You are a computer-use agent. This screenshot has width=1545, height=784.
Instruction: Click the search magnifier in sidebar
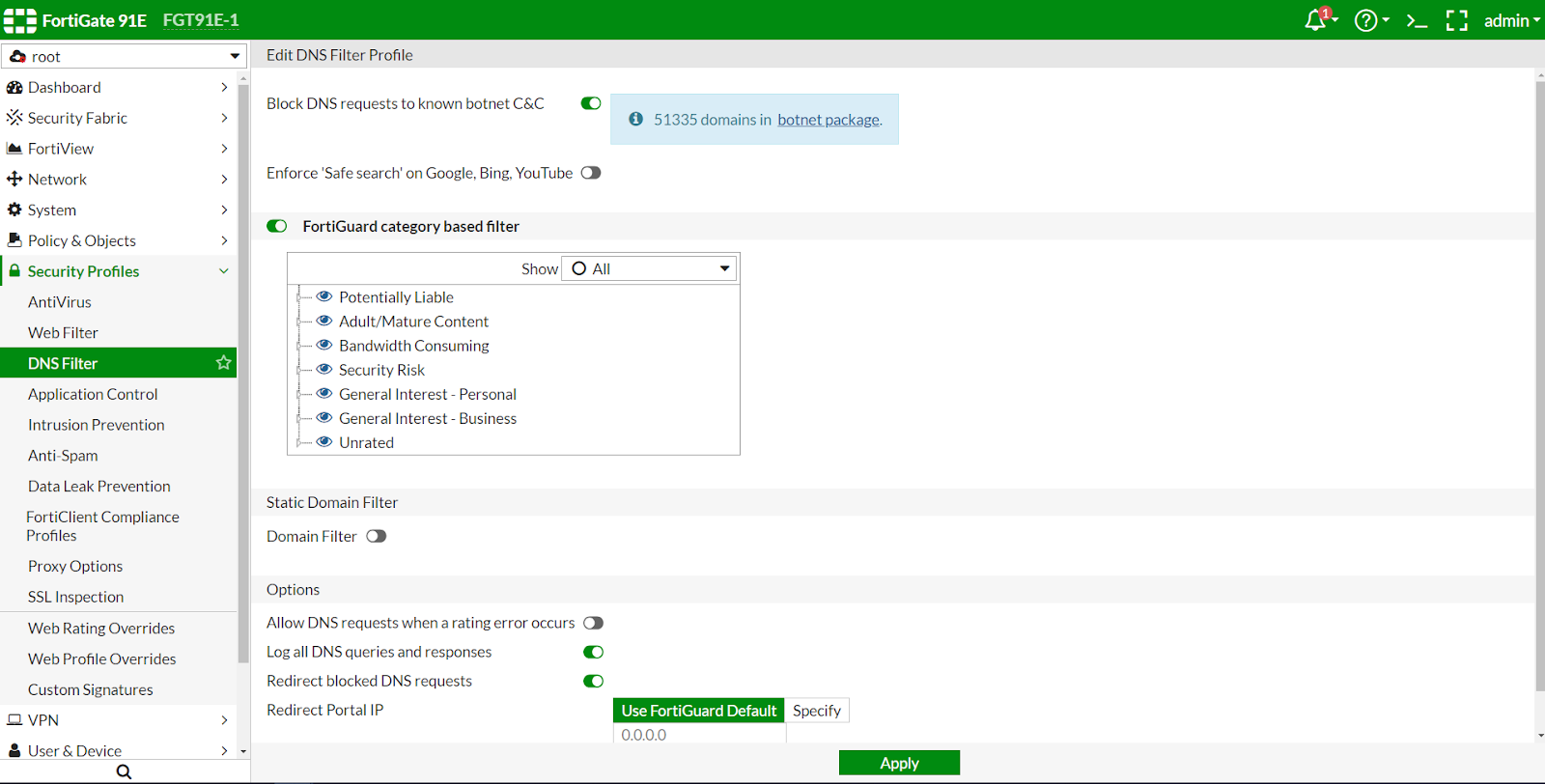[x=124, y=771]
